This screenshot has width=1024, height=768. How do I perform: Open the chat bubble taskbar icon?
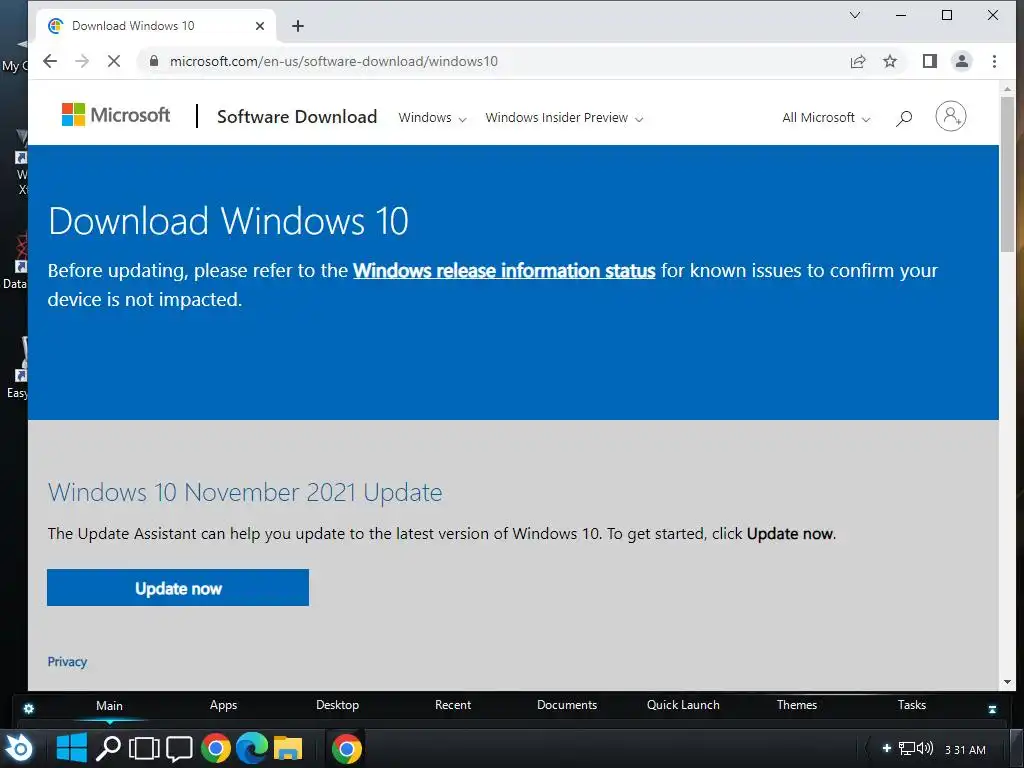(x=179, y=748)
